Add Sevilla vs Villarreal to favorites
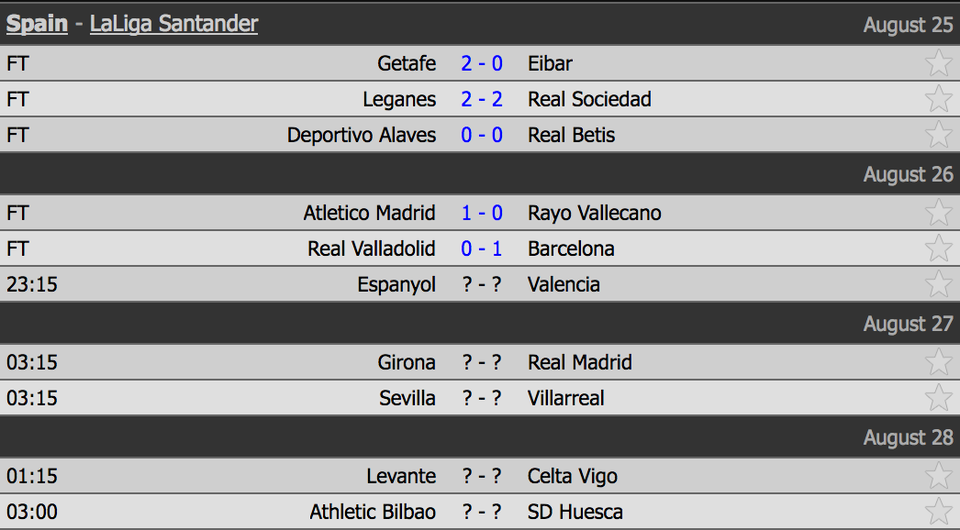Image resolution: width=960 pixels, height=530 pixels. [938, 397]
